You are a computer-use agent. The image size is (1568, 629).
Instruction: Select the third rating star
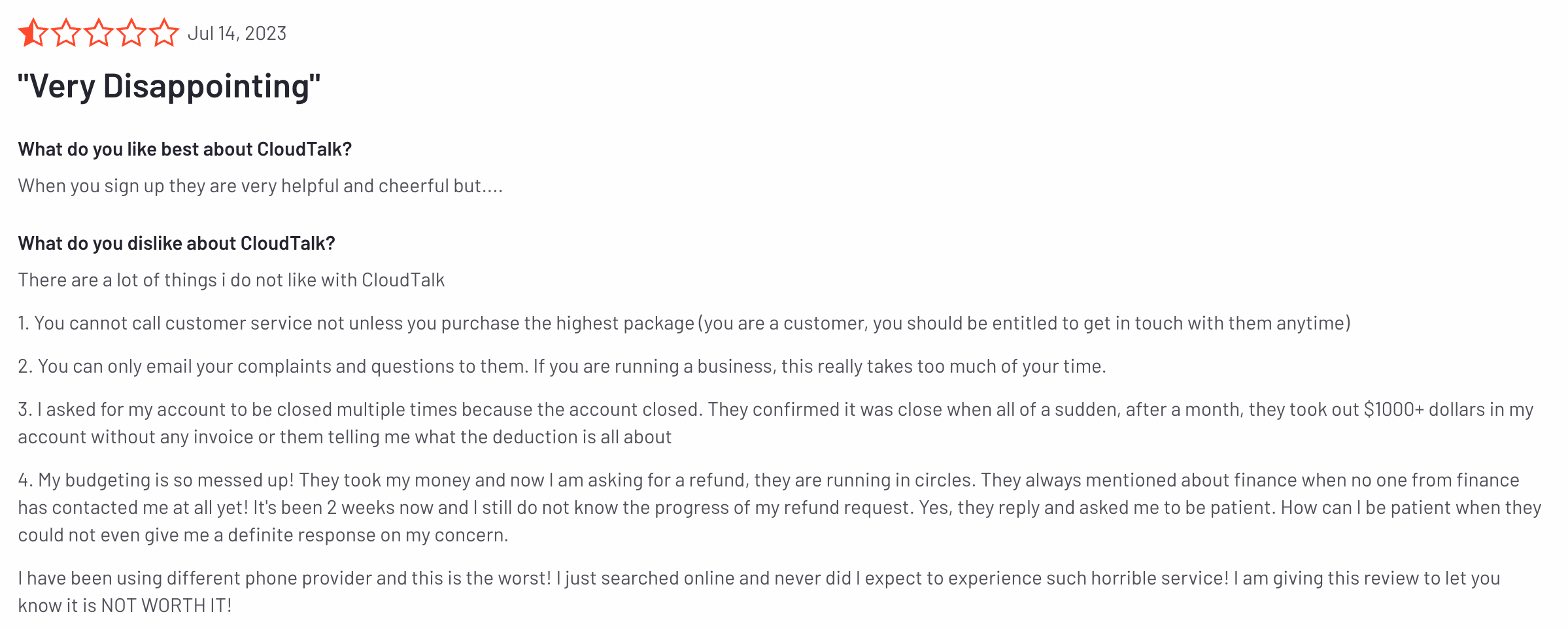coord(99,33)
